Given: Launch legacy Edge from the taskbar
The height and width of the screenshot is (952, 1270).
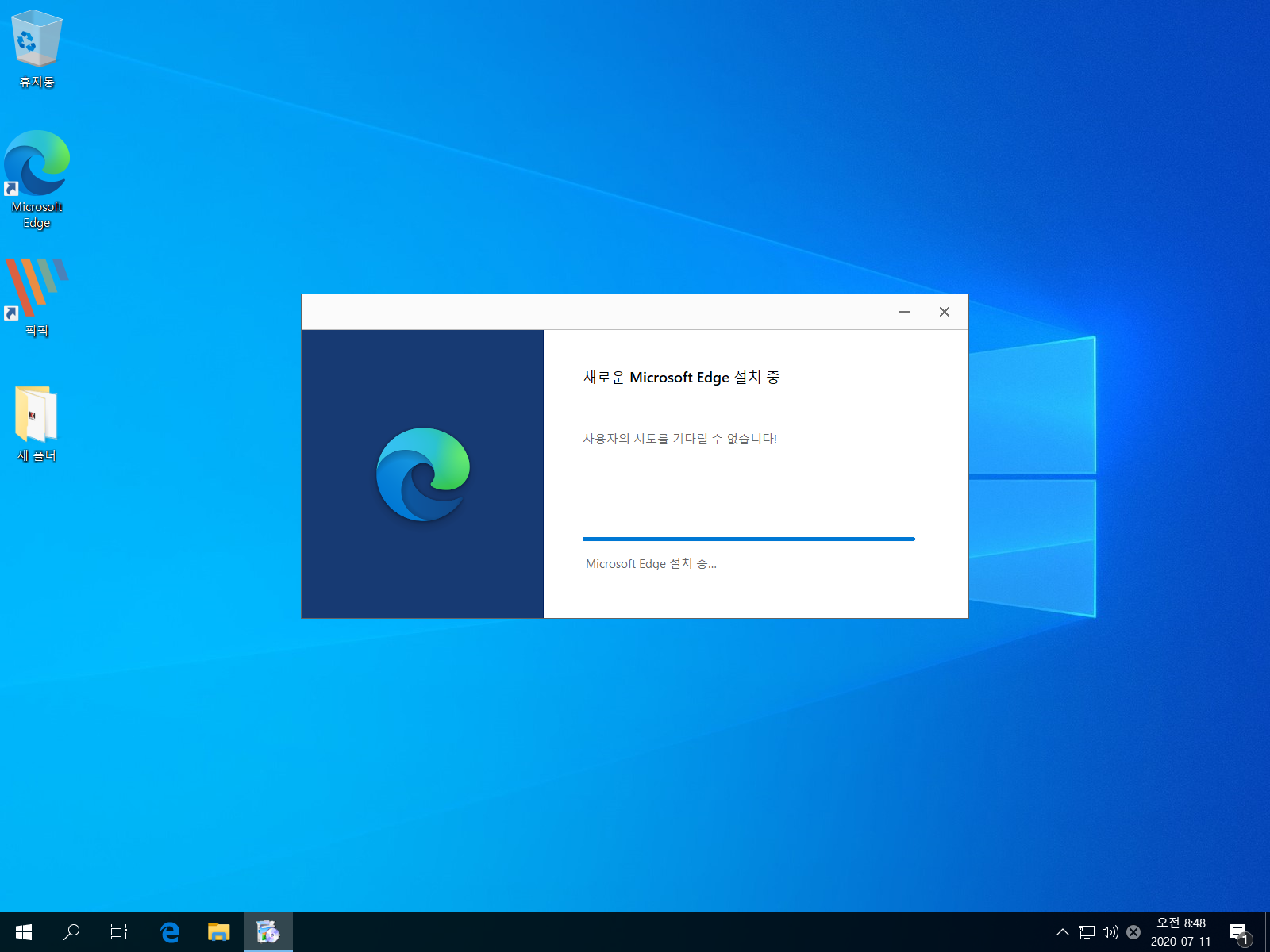Looking at the screenshot, I should point(170,932).
